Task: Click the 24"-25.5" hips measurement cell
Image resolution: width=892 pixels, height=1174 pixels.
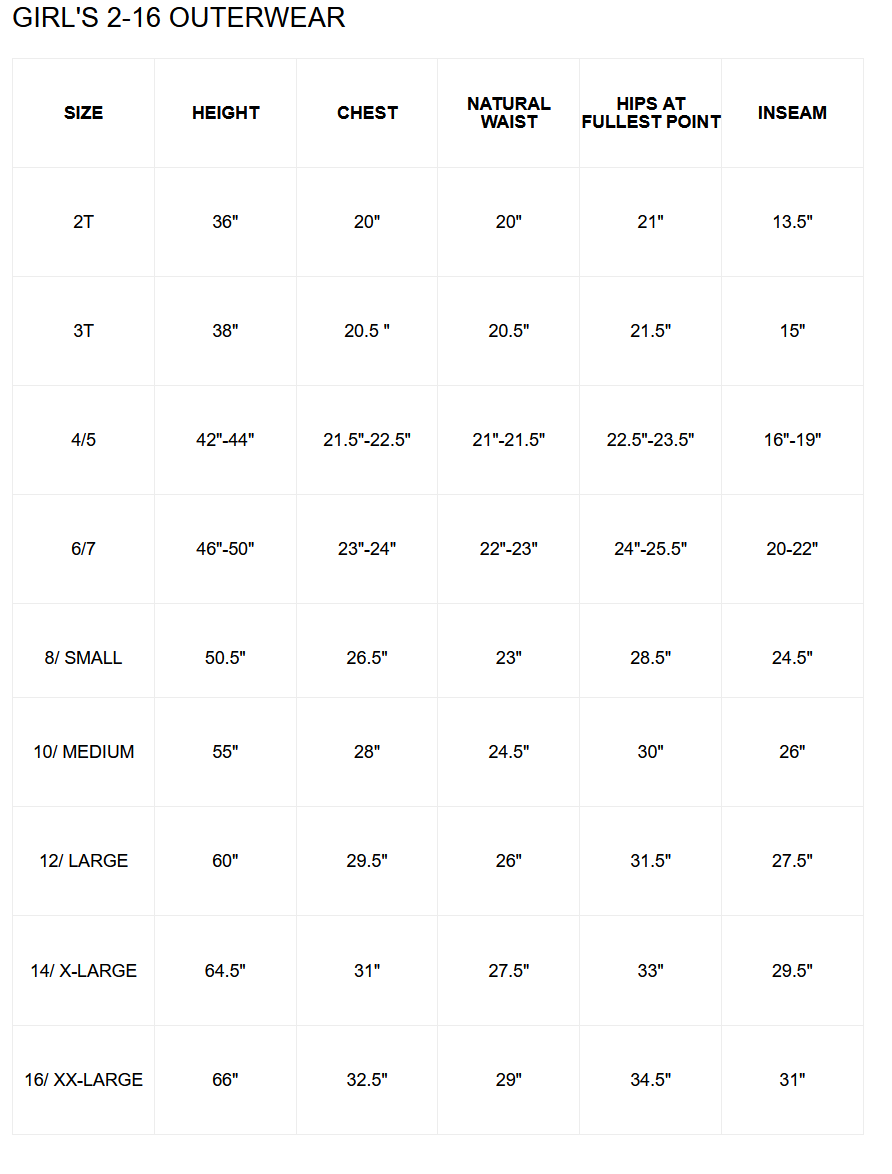Action: [x=651, y=549]
